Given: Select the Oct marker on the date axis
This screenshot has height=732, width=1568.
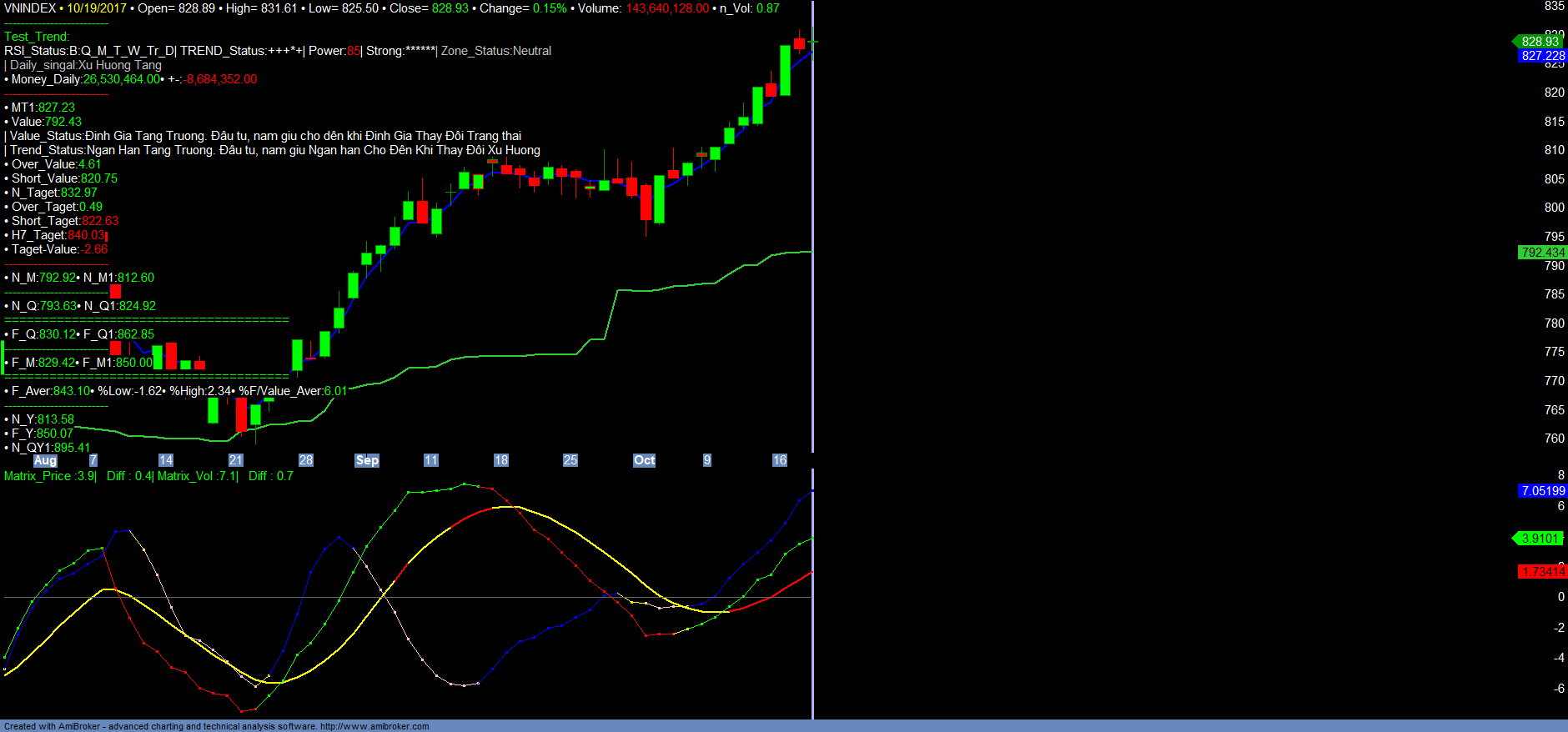Looking at the screenshot, I should (x=644, y=460).
